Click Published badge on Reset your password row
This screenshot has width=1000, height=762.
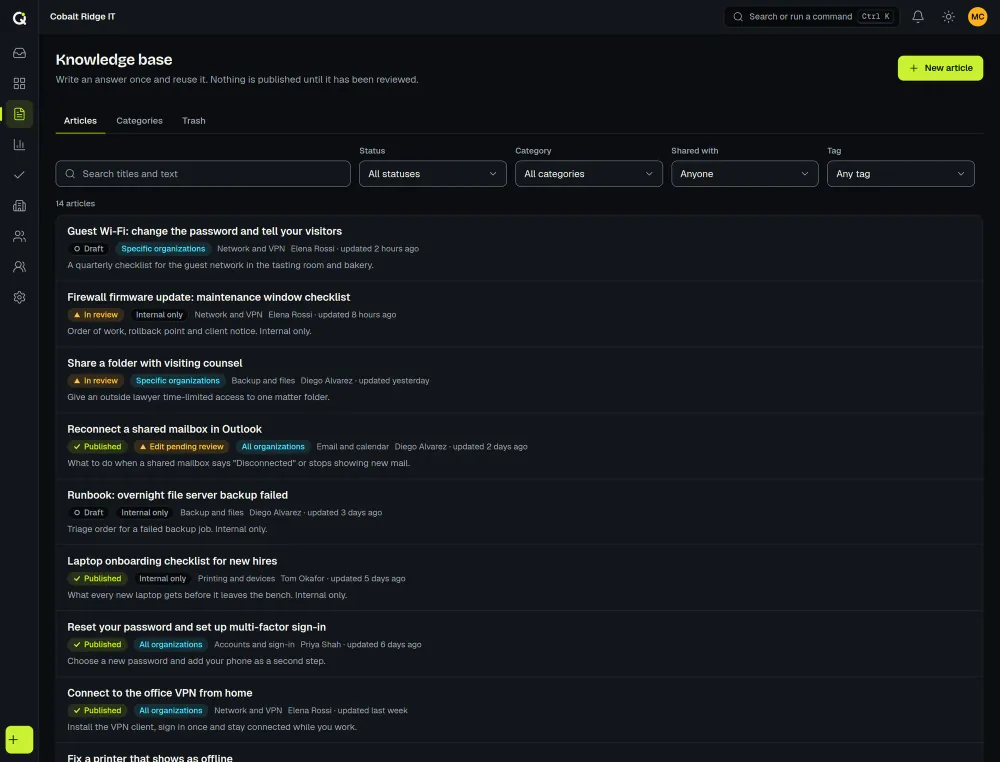click(98, 645)
